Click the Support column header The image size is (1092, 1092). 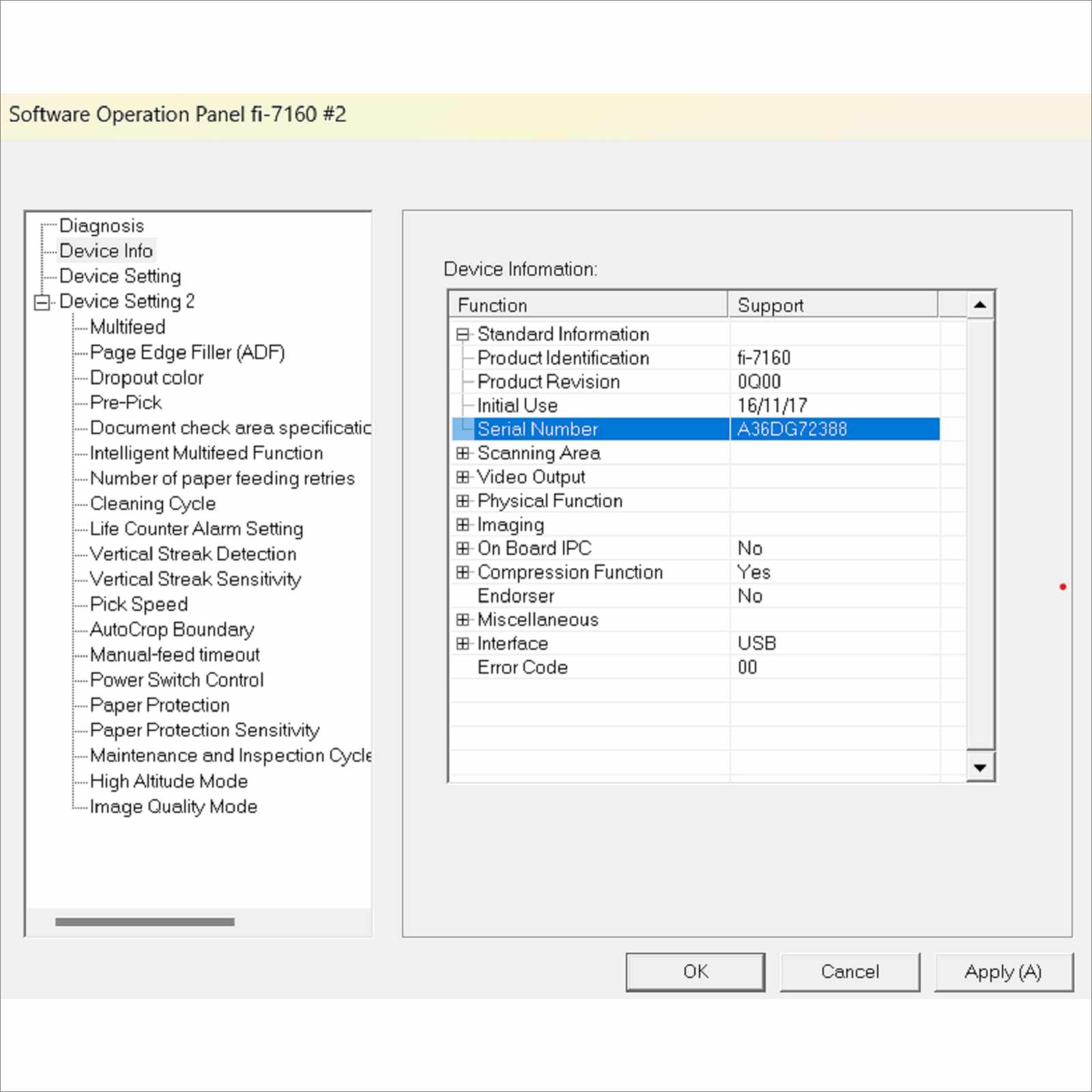(x=833, y=305)
